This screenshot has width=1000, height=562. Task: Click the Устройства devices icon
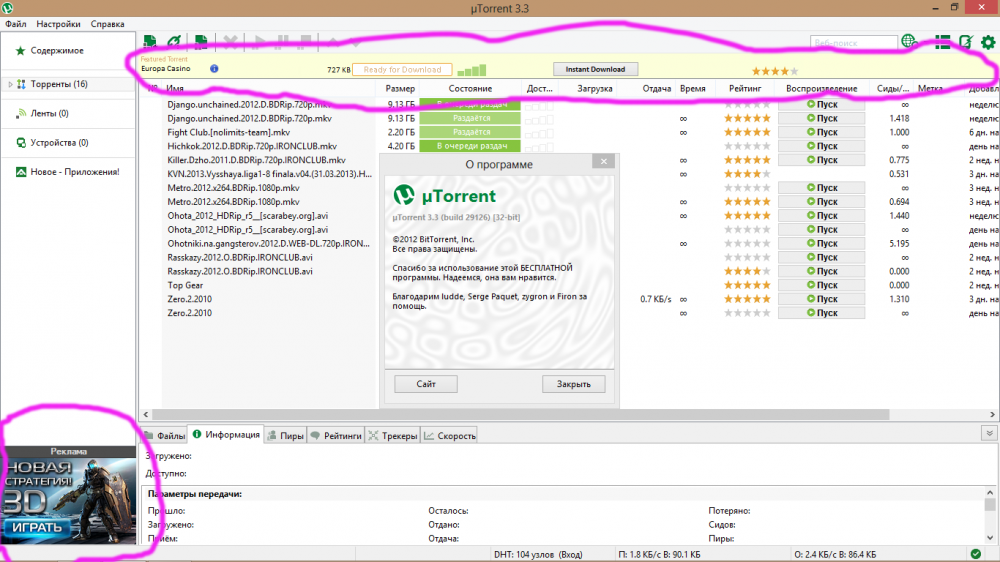[x=21, y=142]
